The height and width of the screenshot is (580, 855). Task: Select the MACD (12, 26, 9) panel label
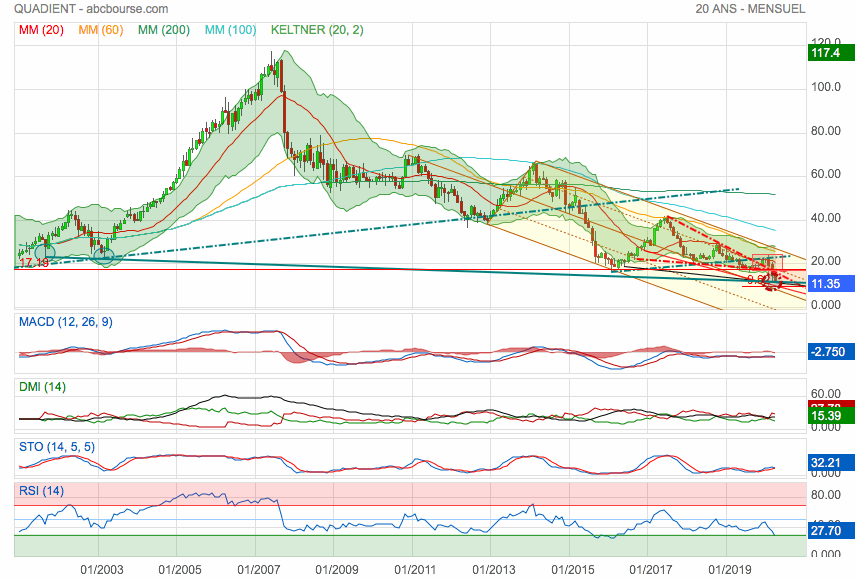point(68,321)
